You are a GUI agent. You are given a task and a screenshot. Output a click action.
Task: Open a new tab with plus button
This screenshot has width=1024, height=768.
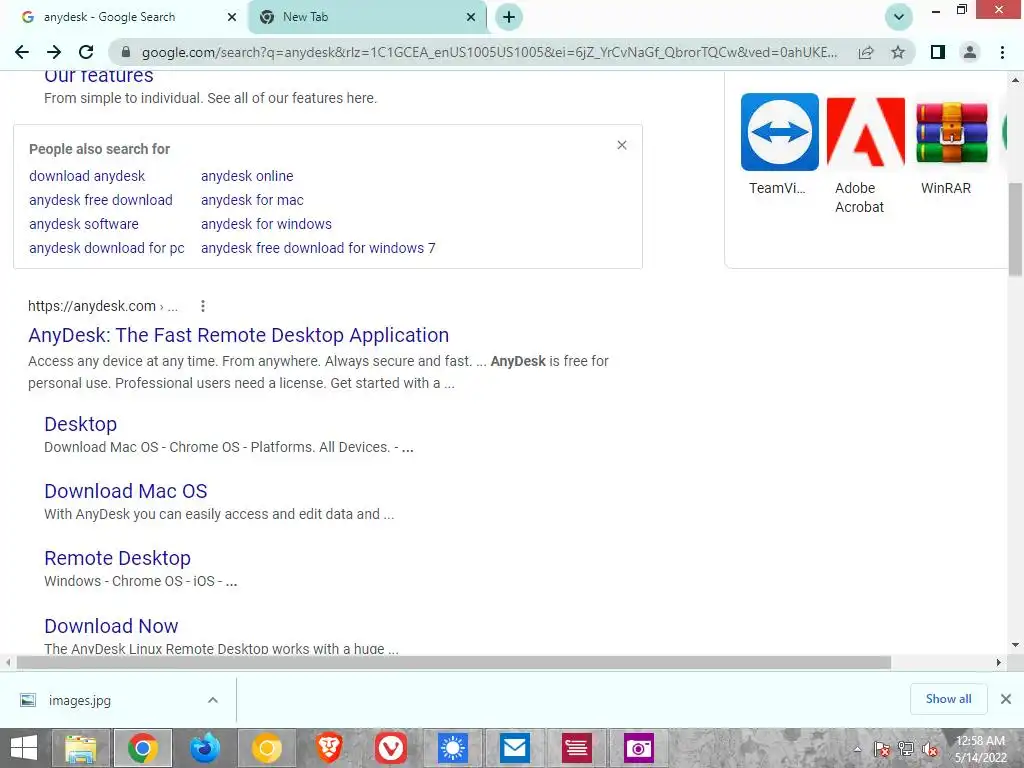(509, 17)
